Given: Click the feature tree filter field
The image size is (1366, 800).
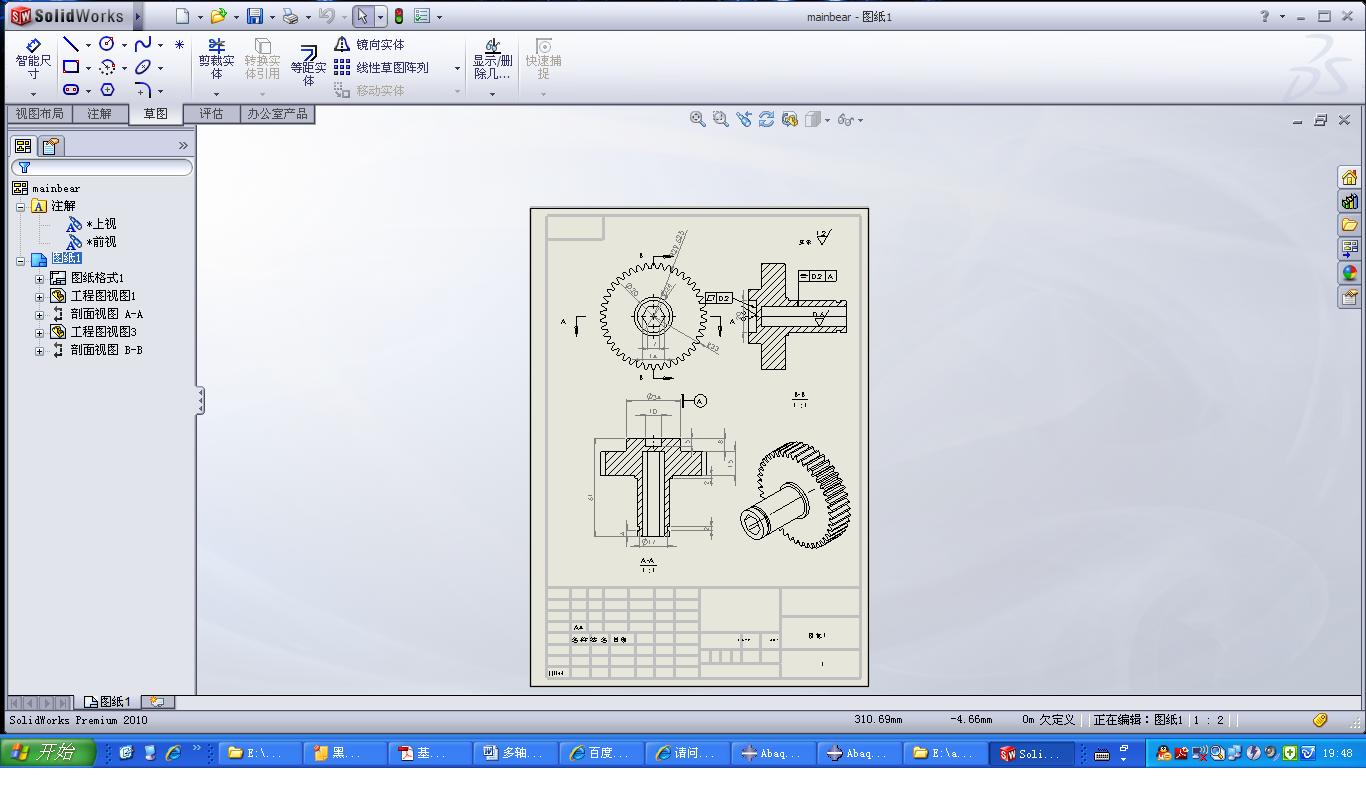Looking at the screenshot, I should click(x=102, y=168).
